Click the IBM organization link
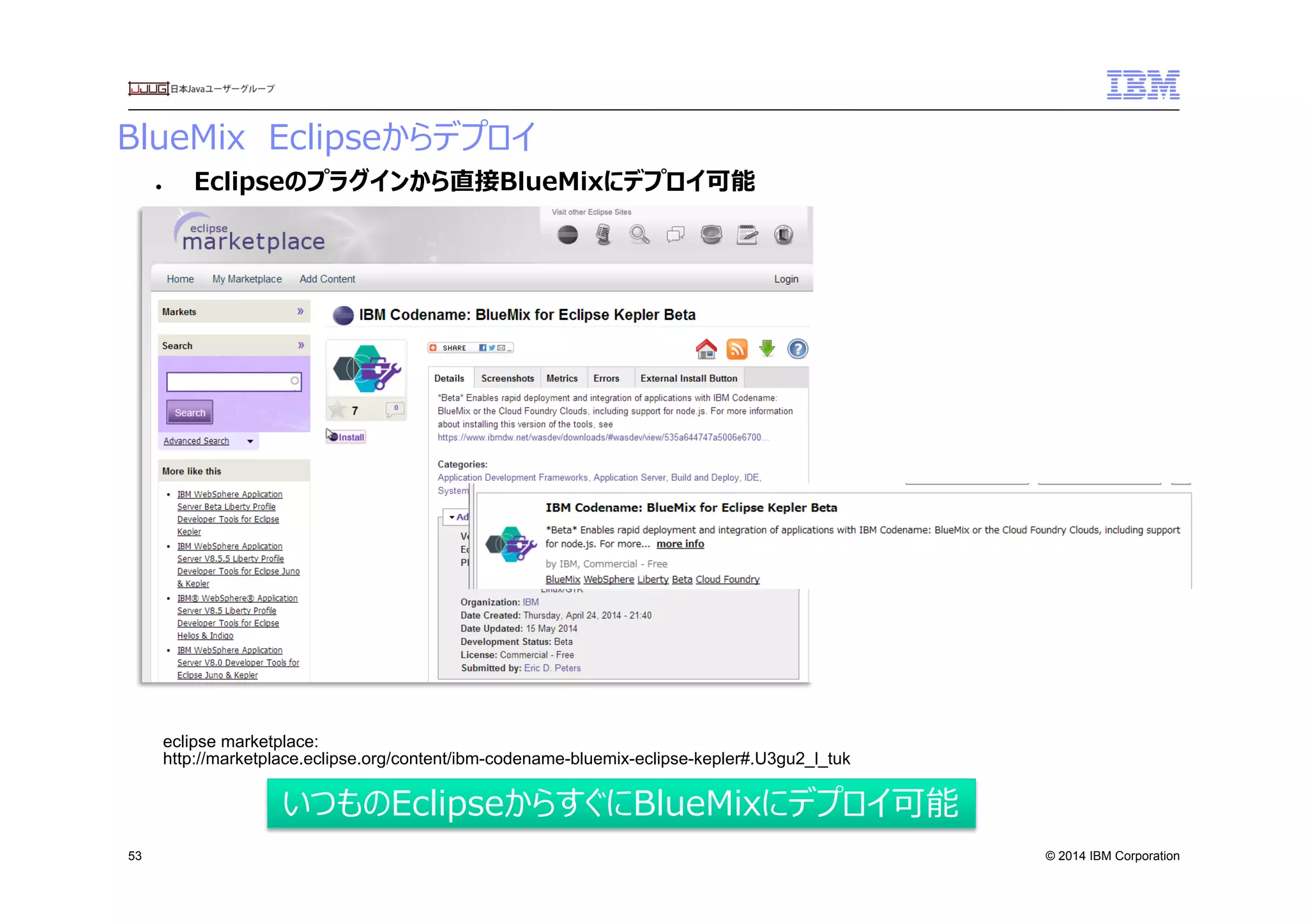1308x924 pixels. click(x=531, y=602)
